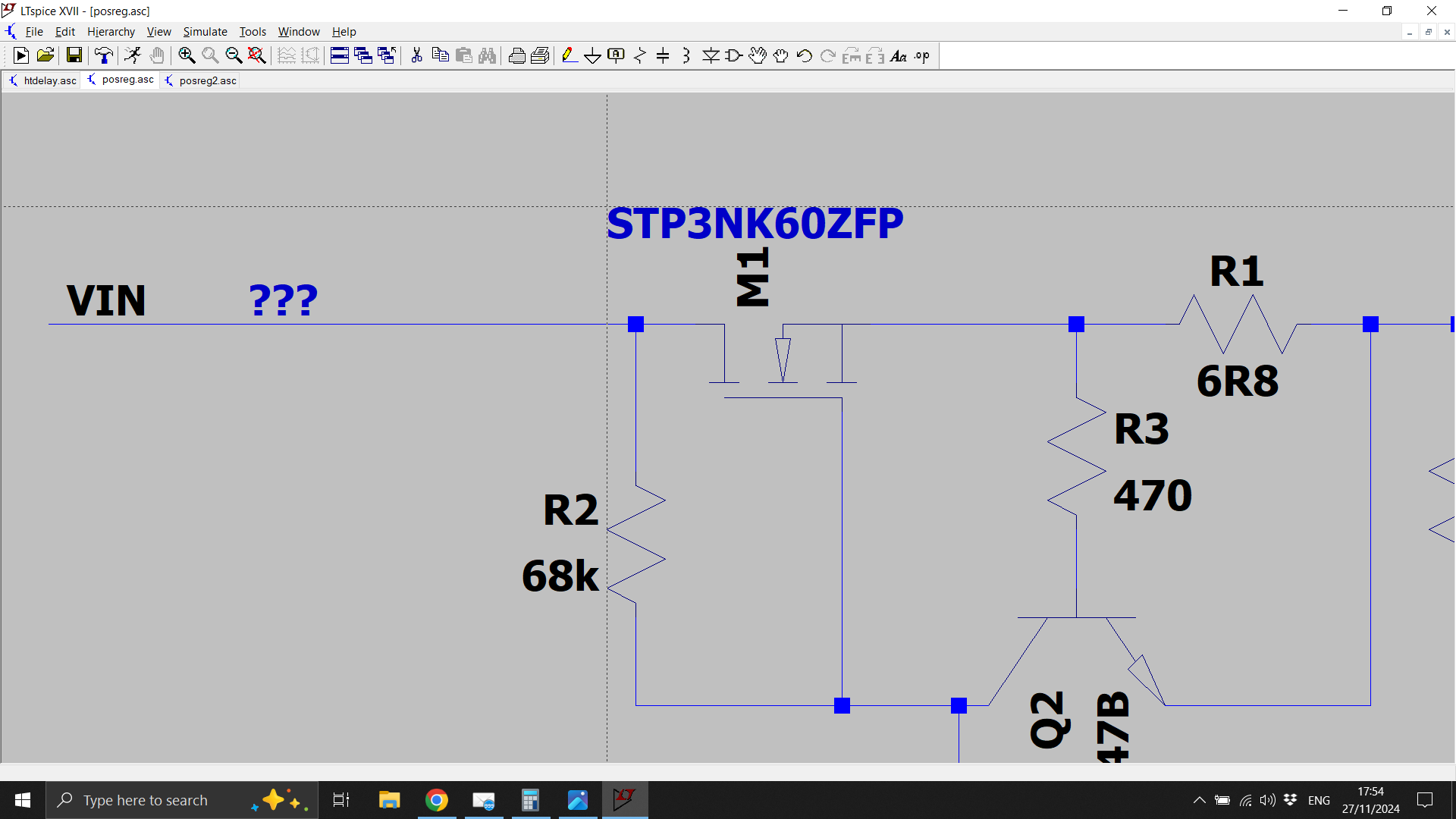Open File Explorer from the taskbar
The image size is (1456, 819).
[389, 800]
